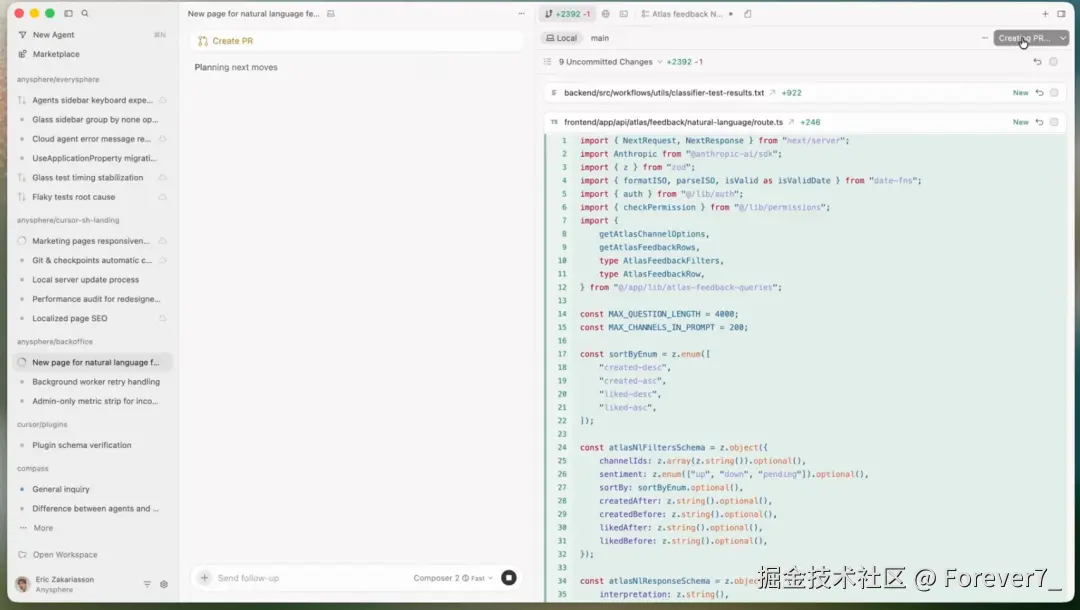The width and height of the screenshot is (1080, 610).
Task: Open settings gear in the sidebar footer
Action: (164, 584)
